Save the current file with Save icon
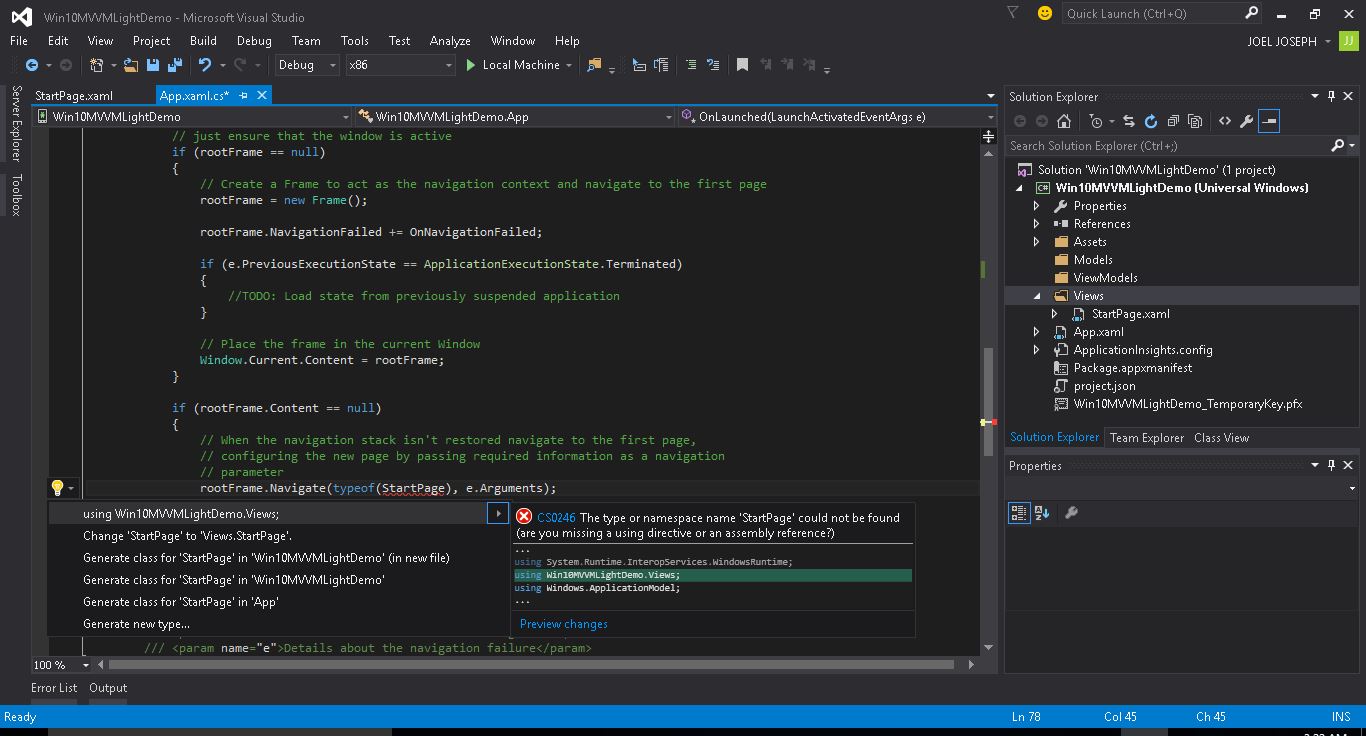Screen dimensions: 1366x736 153,65
